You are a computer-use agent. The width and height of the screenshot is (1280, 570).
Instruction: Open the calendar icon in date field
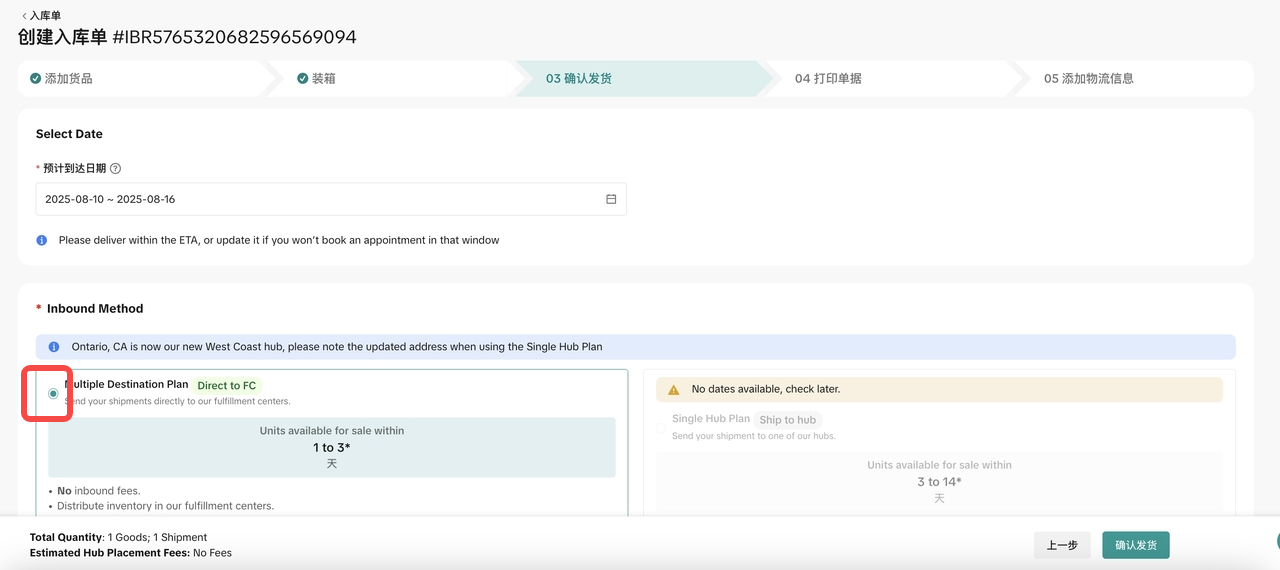(x=611, y=199)
